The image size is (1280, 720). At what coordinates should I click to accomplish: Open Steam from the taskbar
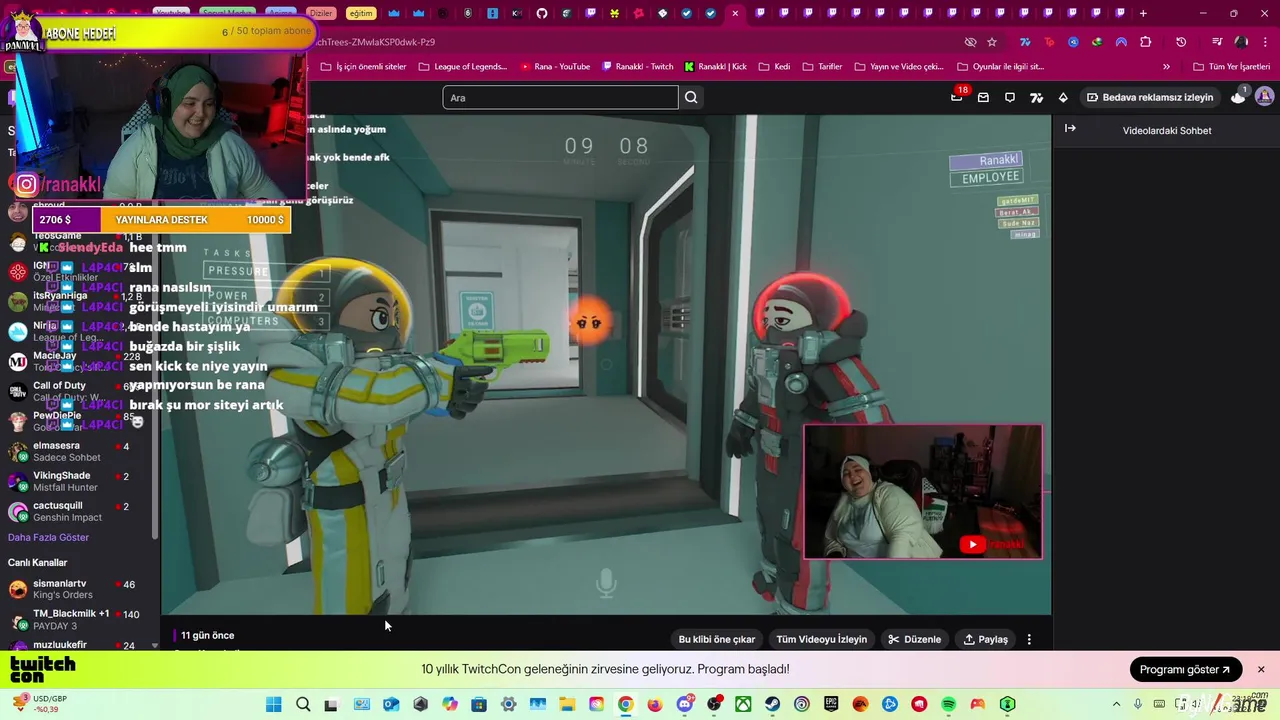click(773, 704)
